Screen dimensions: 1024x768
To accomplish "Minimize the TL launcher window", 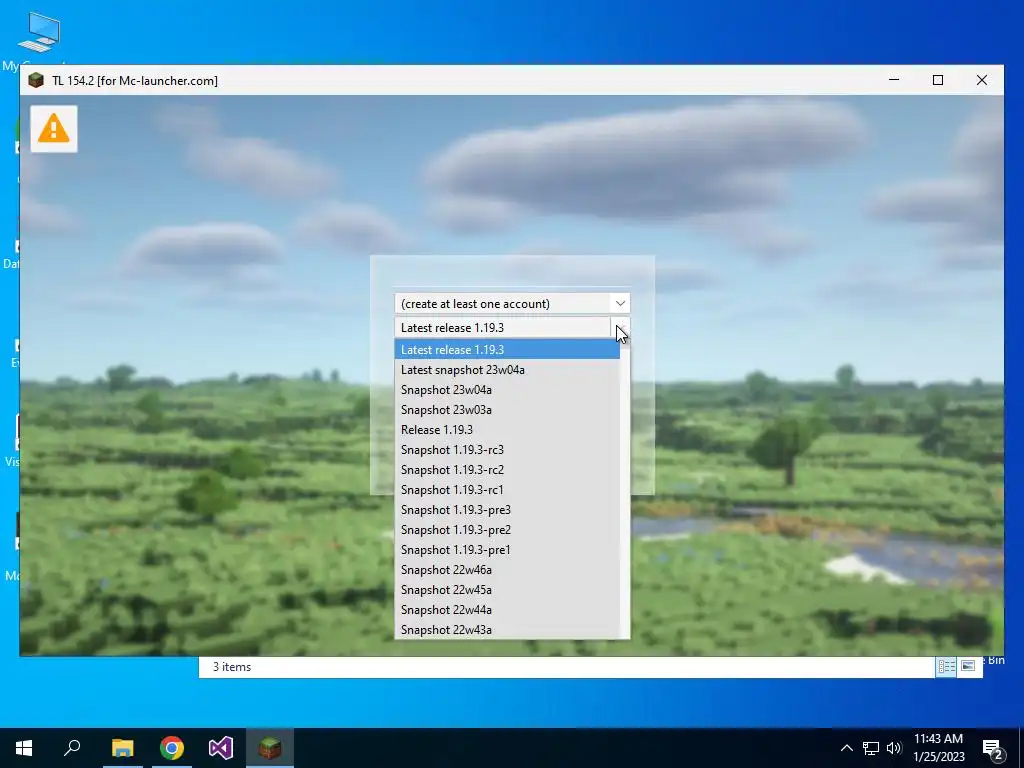I will tap(894, 80).
